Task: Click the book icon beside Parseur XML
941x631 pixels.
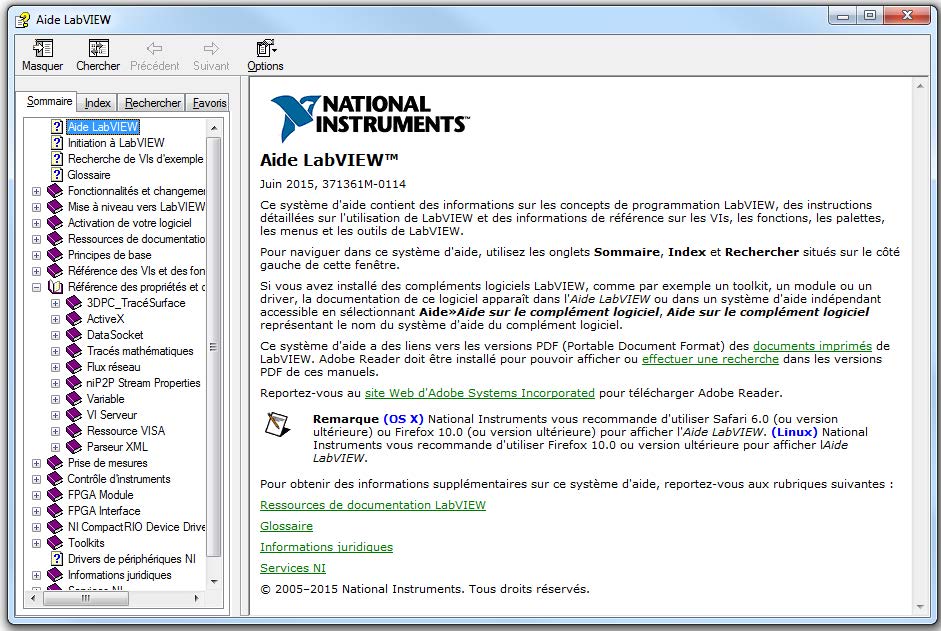Action: [x=74, y=447]
